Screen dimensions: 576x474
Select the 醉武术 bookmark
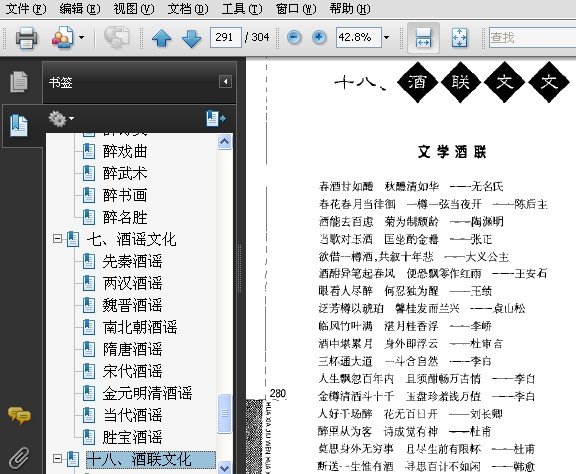[x=125, y=173]
